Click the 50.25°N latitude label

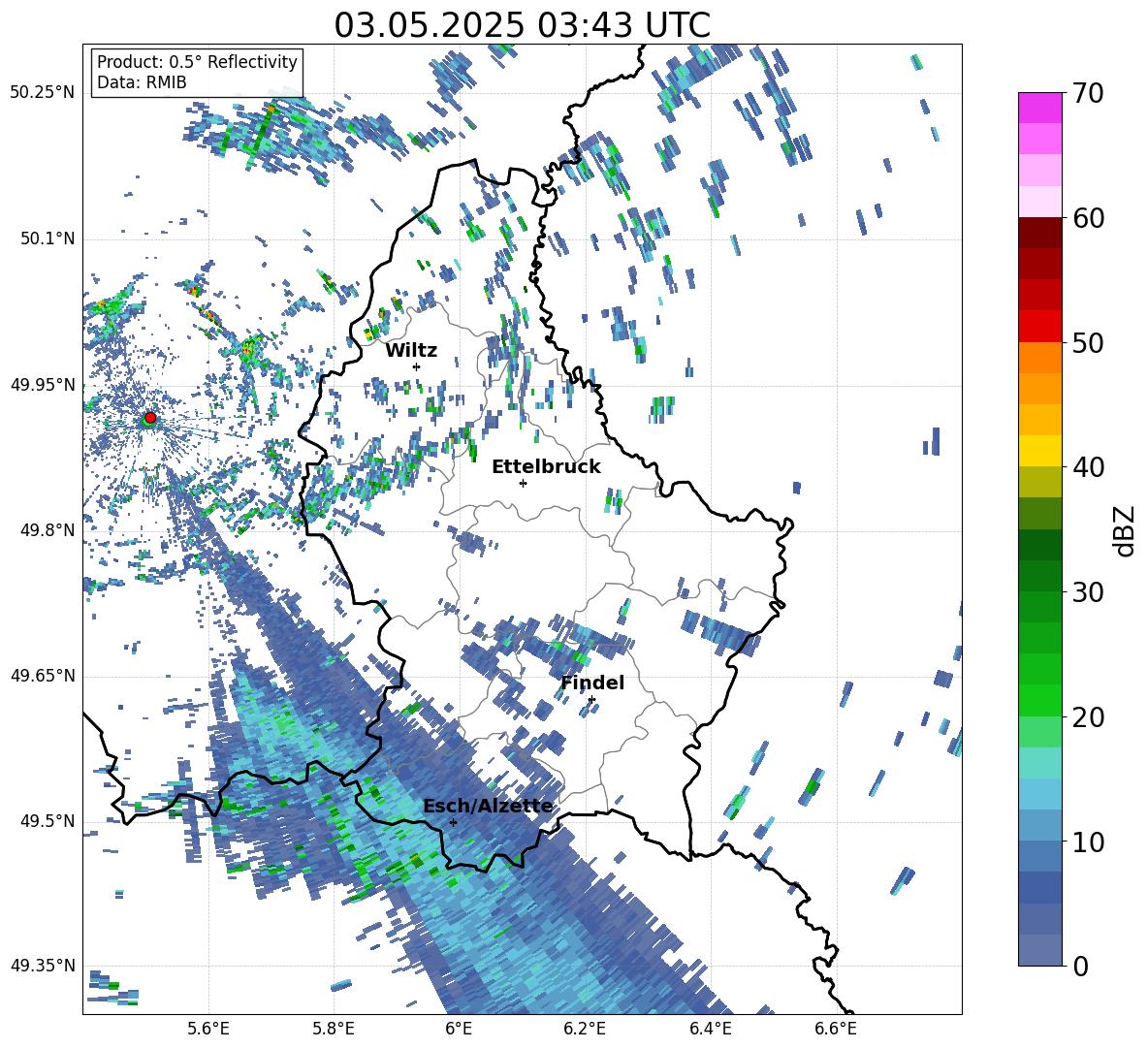43,93
